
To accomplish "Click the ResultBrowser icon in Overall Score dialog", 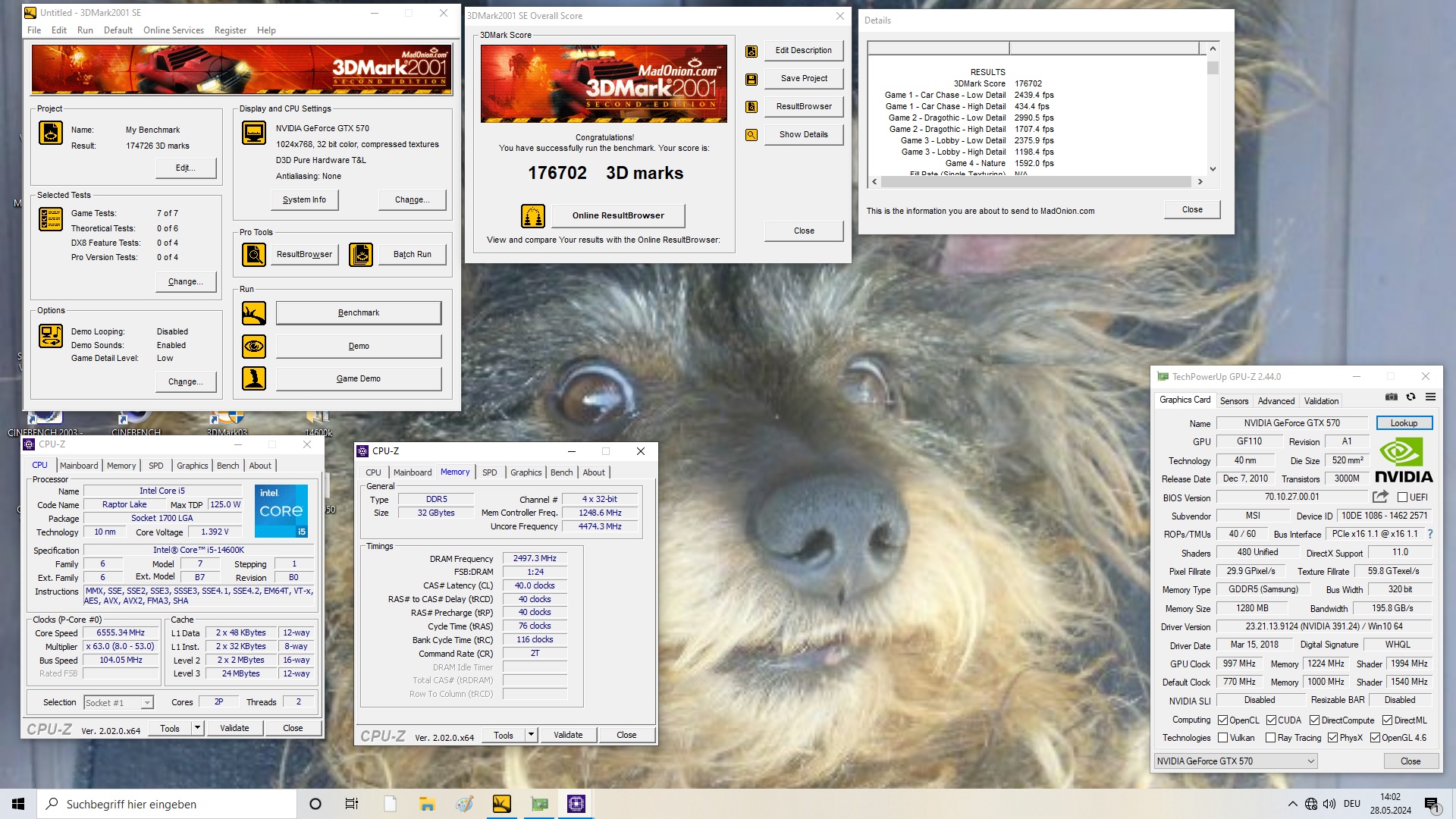I will (x=752, y=107).
